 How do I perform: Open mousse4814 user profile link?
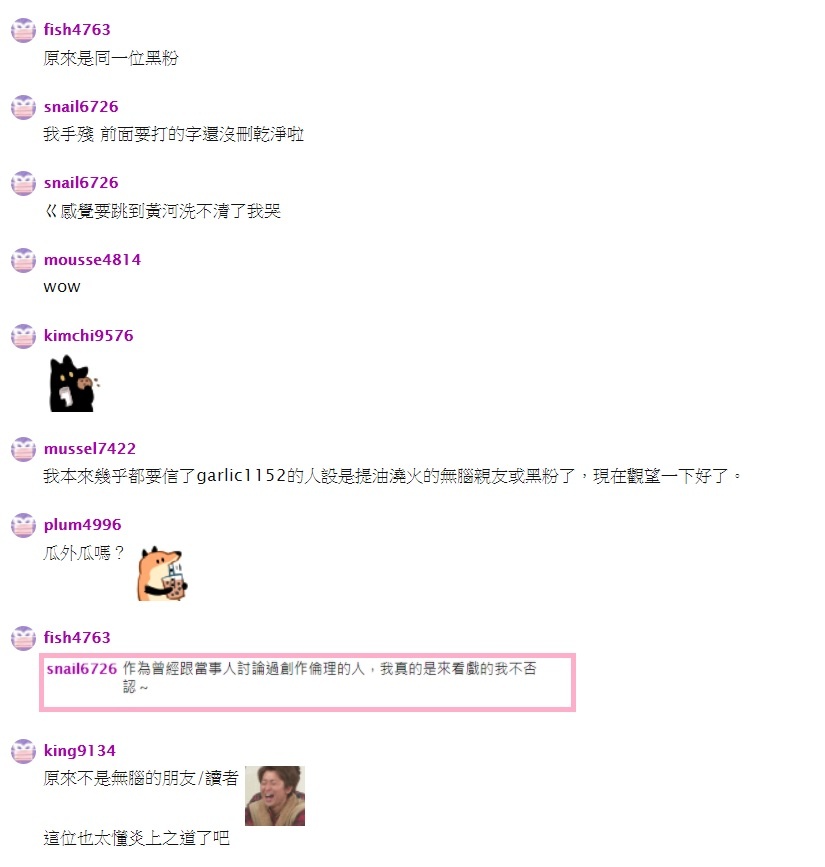pos(92,260)
